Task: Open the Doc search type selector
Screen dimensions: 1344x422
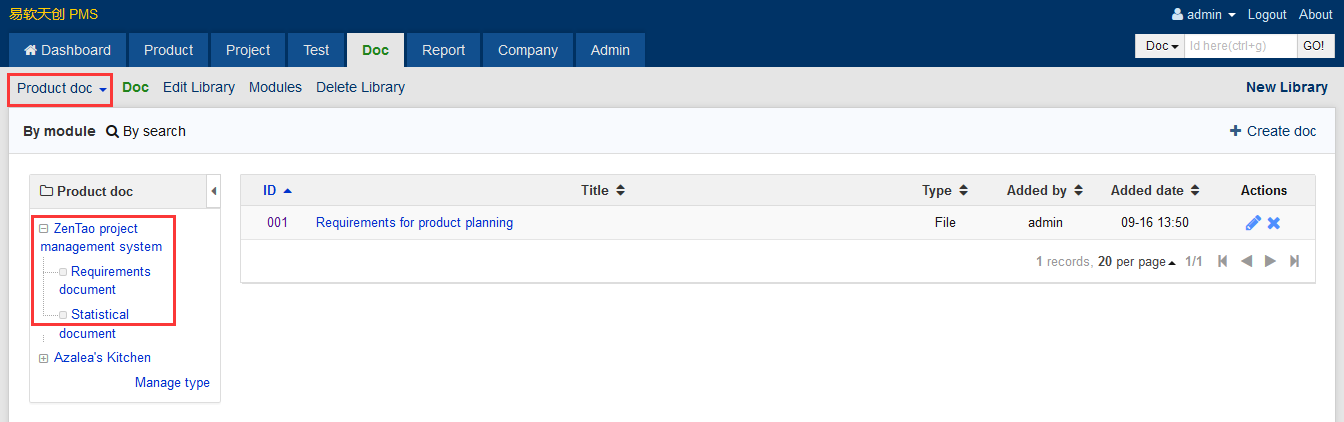Action: [x=1160, y=46]
